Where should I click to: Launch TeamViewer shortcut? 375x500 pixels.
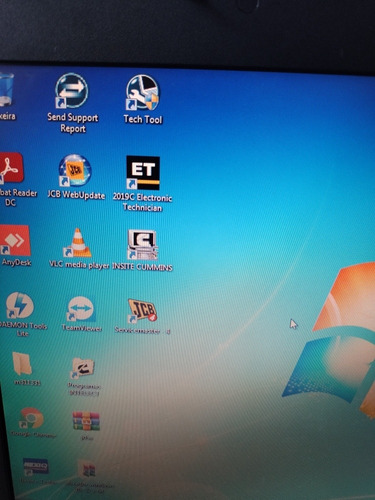point(81,309)
